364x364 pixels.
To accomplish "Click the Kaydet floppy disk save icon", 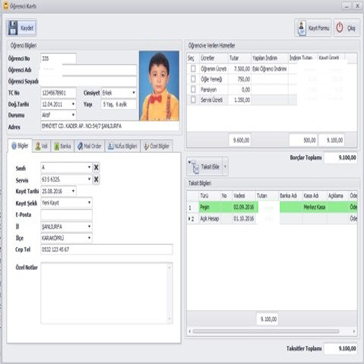I will (13, 28).
